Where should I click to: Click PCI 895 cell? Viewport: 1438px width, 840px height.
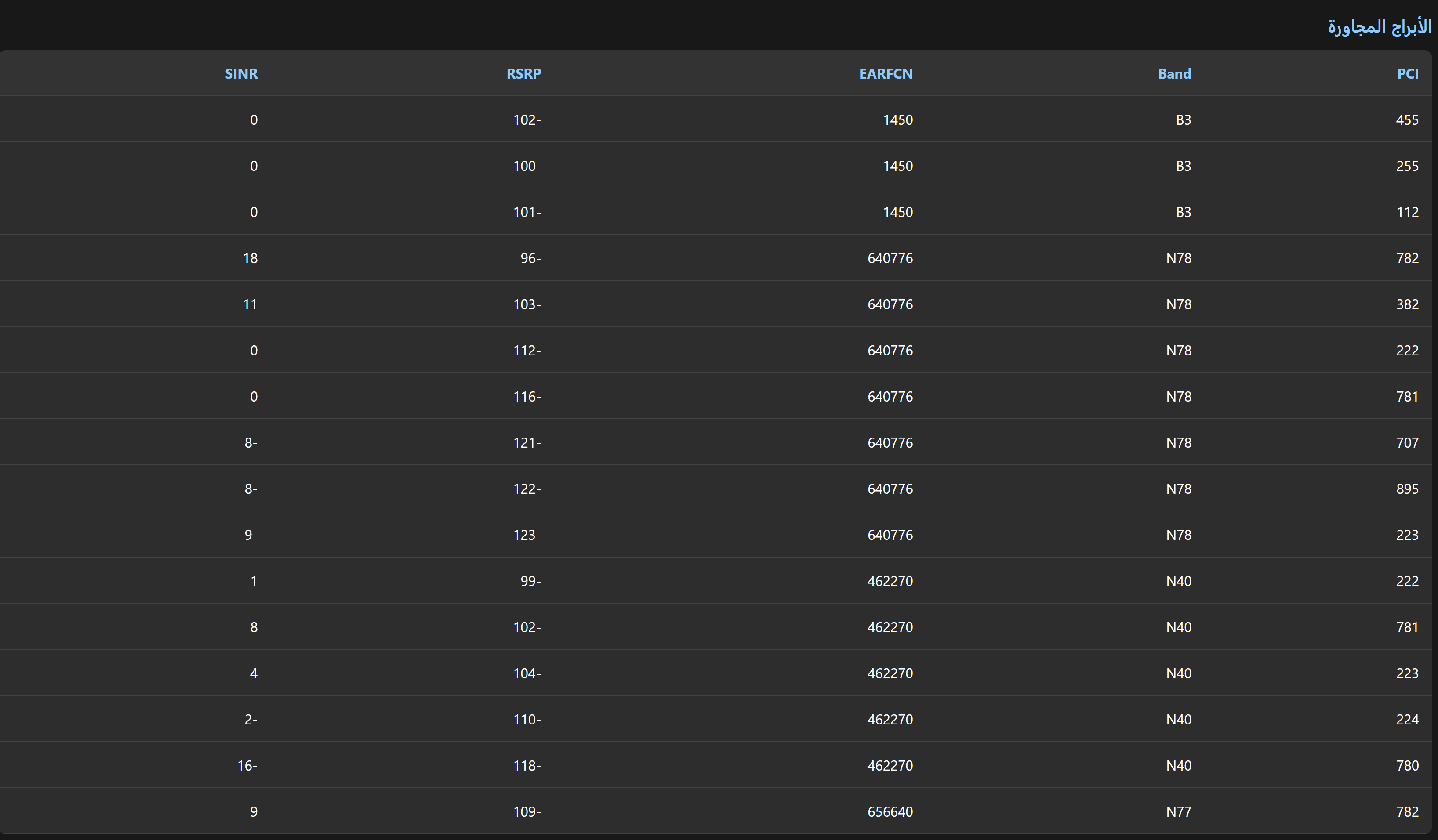(x=1407, y=489)
